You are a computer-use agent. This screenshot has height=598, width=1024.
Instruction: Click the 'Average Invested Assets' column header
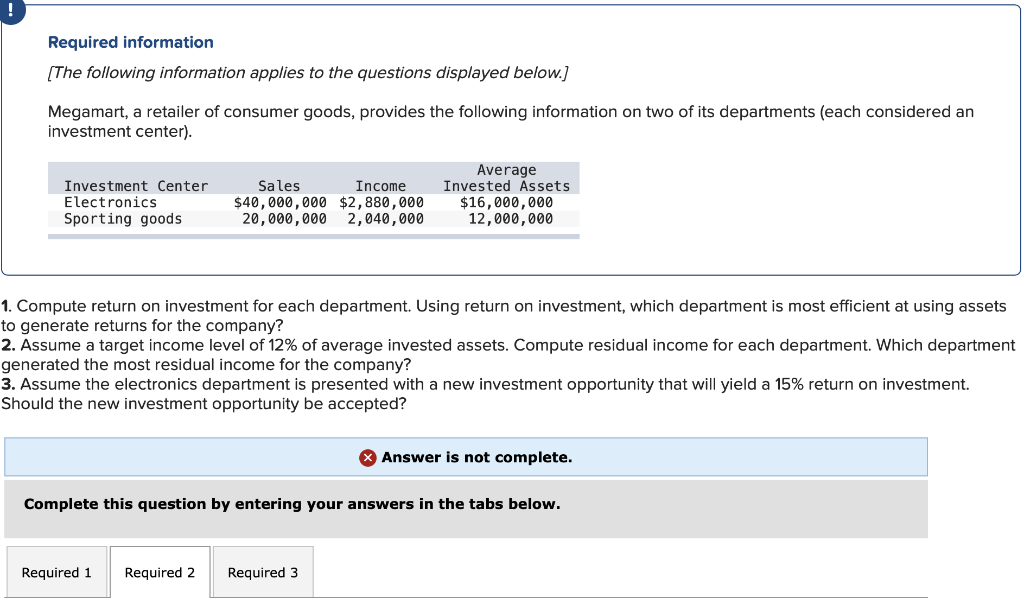click(x=507, y=178)
